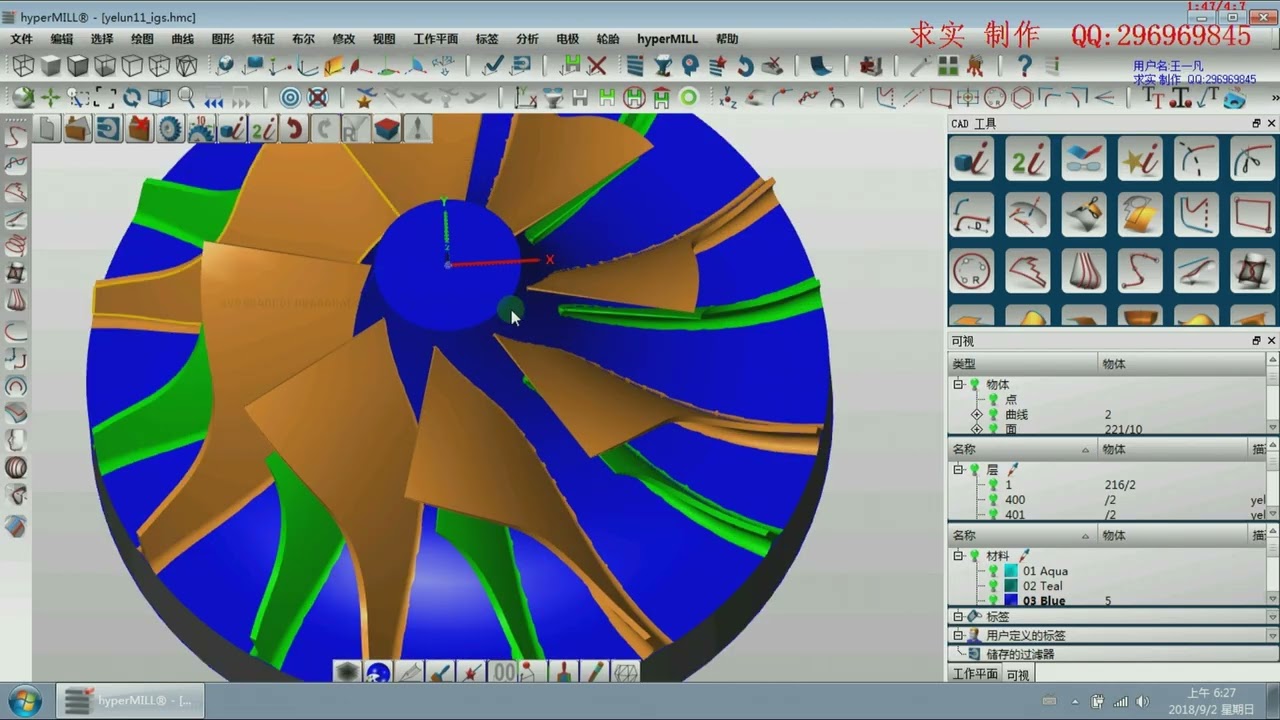The height and width of the screenshot is (720, 1280).
Task: Click the airplane with star icon
Action: point(365,98)
